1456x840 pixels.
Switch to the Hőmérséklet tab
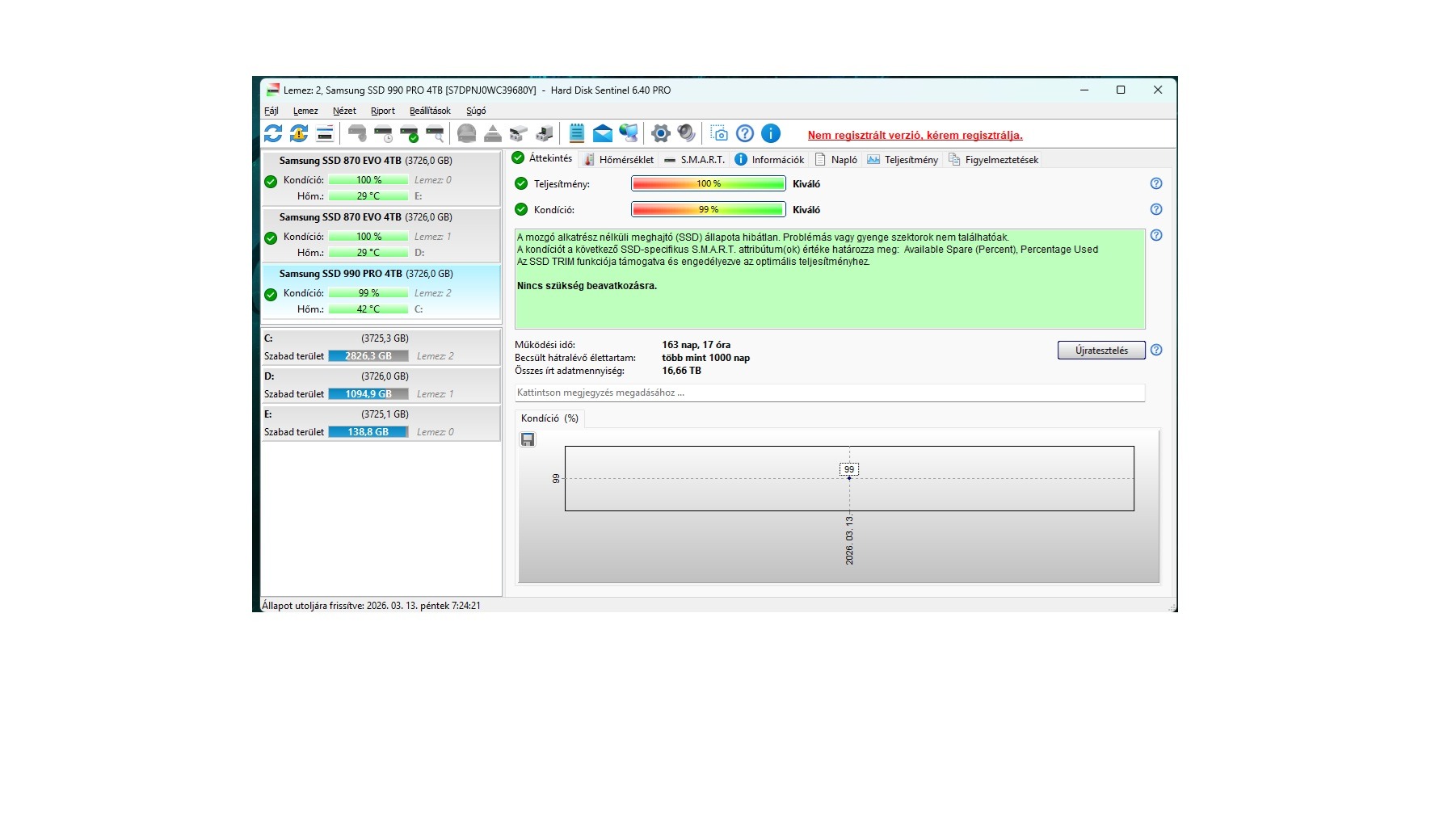coord(618,160)
